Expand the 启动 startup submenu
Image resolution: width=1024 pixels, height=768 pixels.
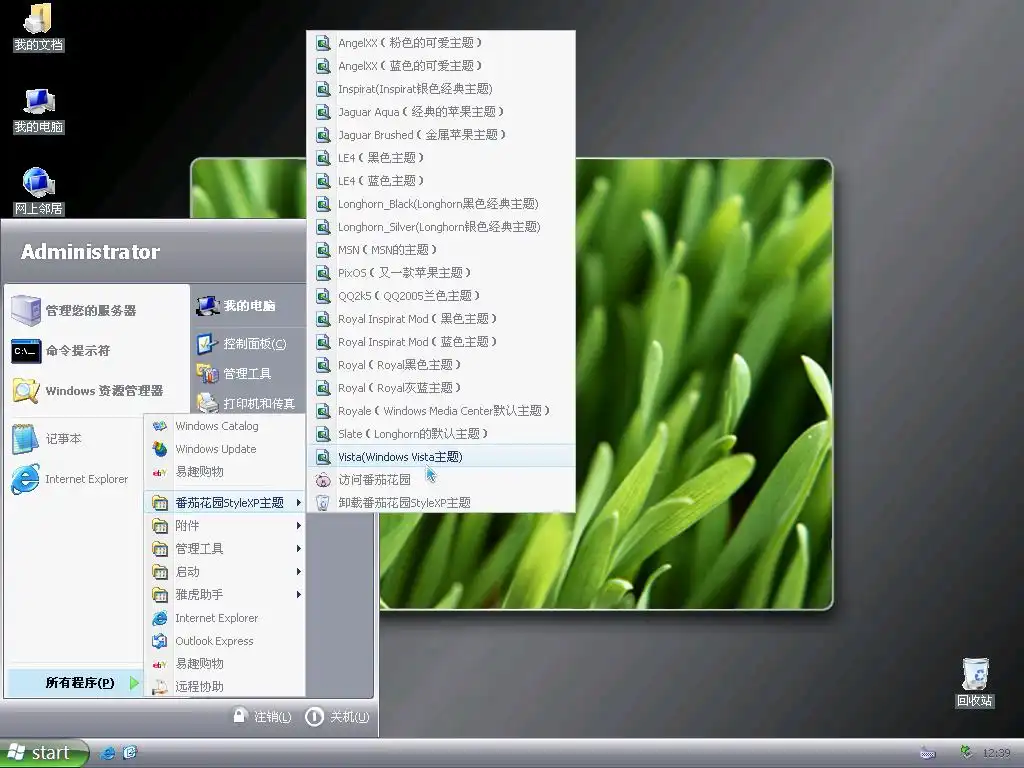point(225,571)
